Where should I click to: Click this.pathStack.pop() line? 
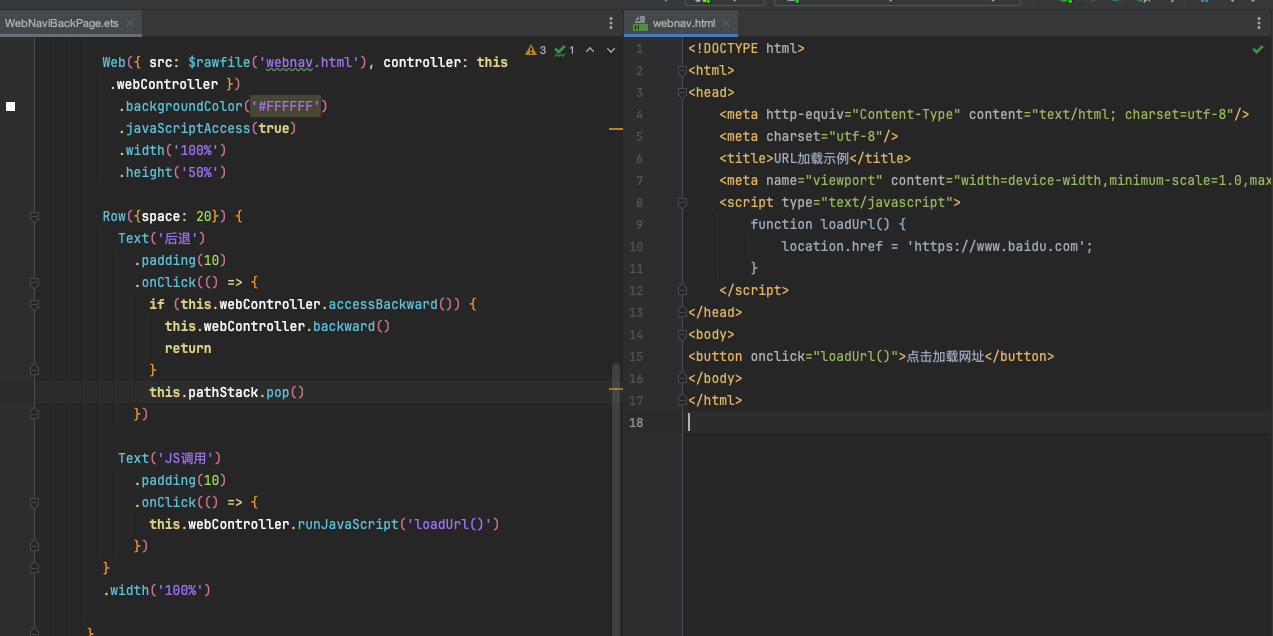tap(227, 392)
